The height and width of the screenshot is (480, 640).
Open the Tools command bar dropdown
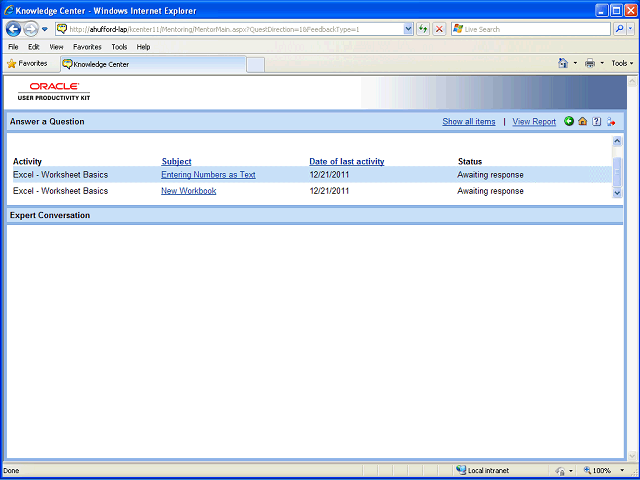[622, 63]
